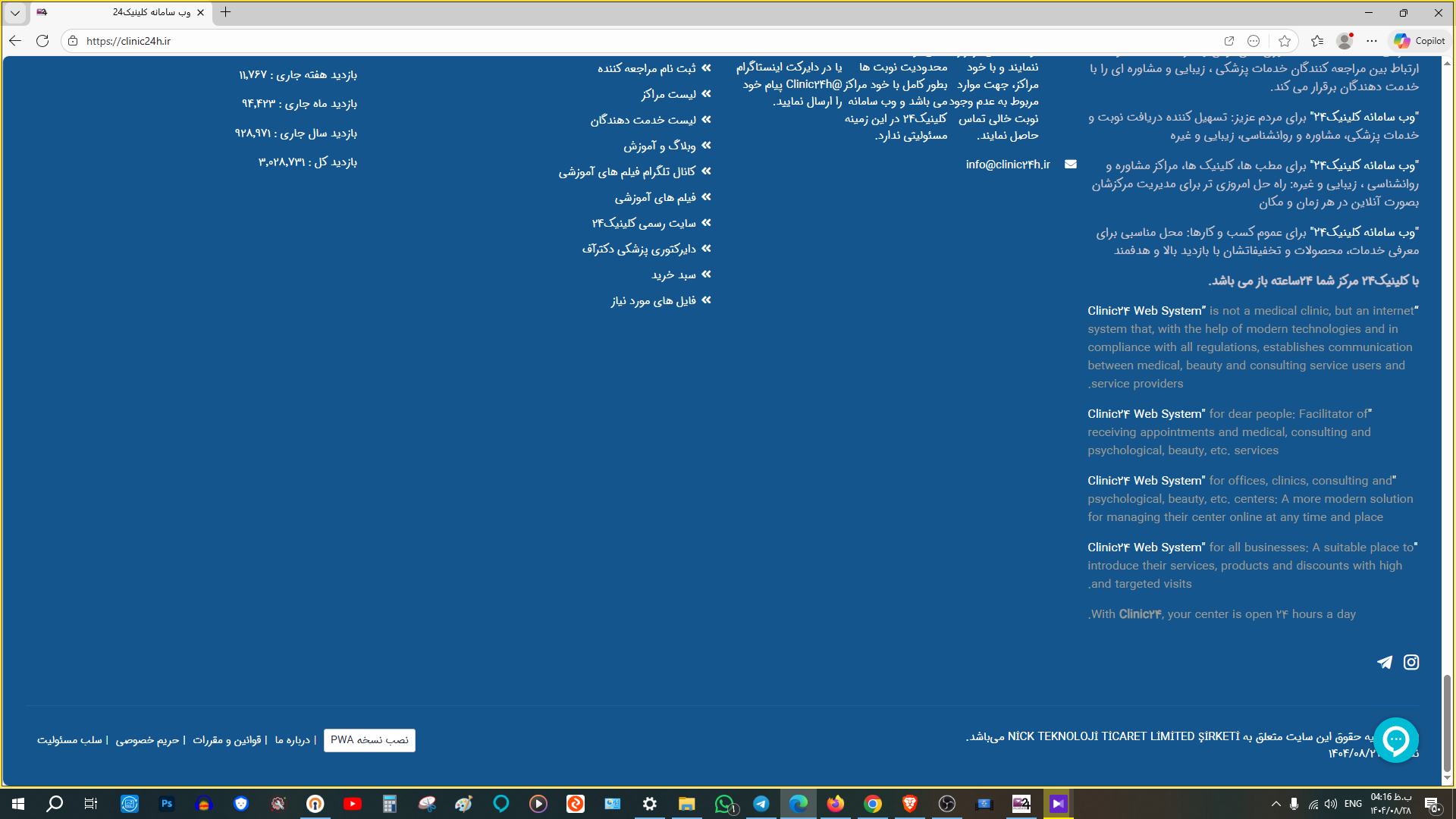The width and height of the screenshot is (1456, 819).
Task: Open the Telegram paper-plane icon in footer
Action: click(x=1385, y=662)
